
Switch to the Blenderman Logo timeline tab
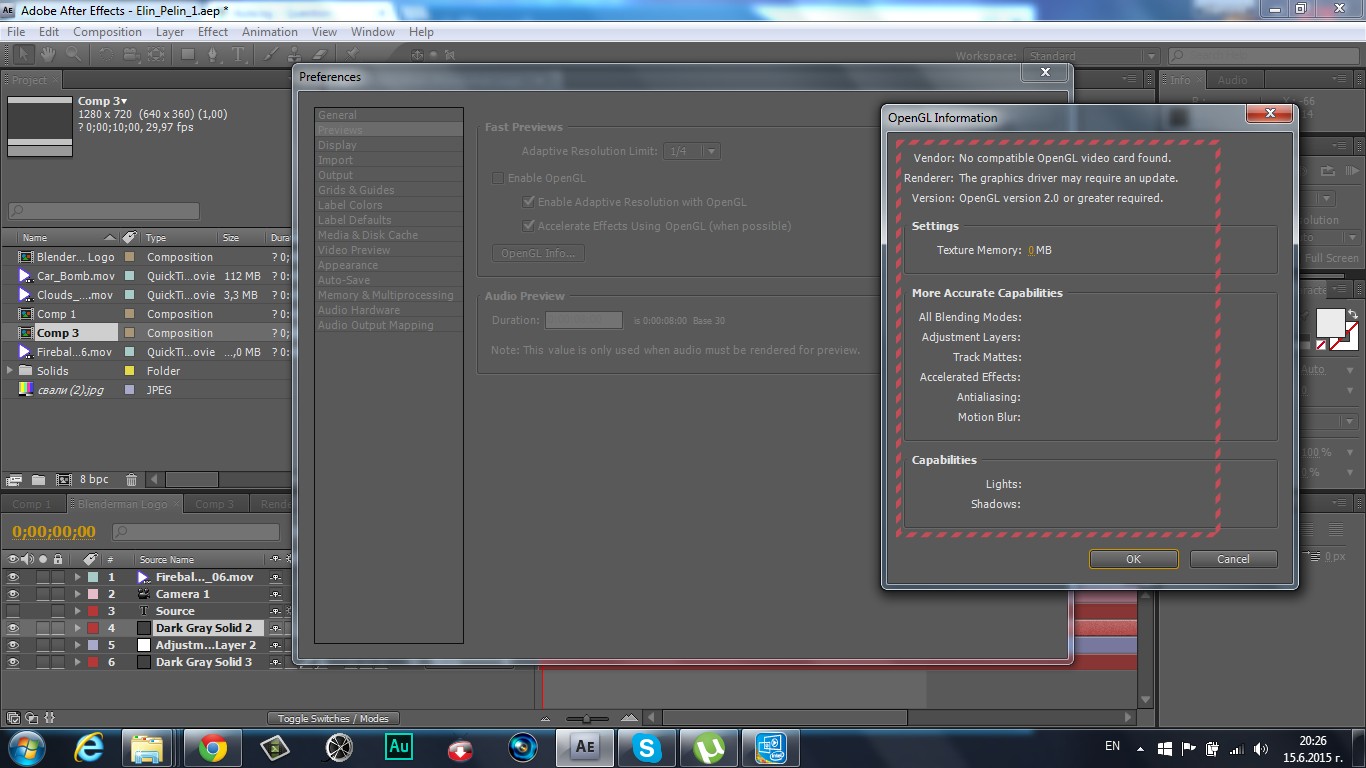pyautogui.click(x=123, y=504)
